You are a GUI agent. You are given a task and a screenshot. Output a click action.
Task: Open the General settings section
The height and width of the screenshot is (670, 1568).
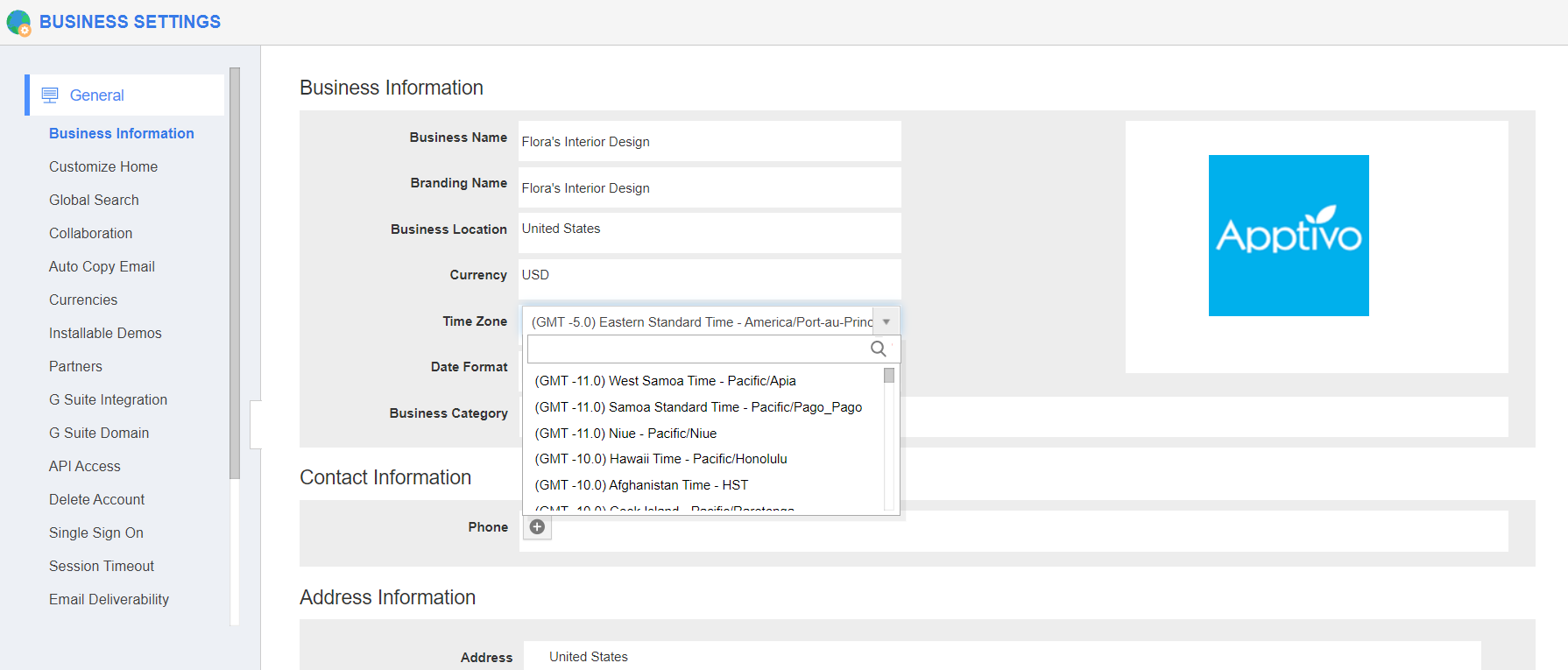(124, 95)
